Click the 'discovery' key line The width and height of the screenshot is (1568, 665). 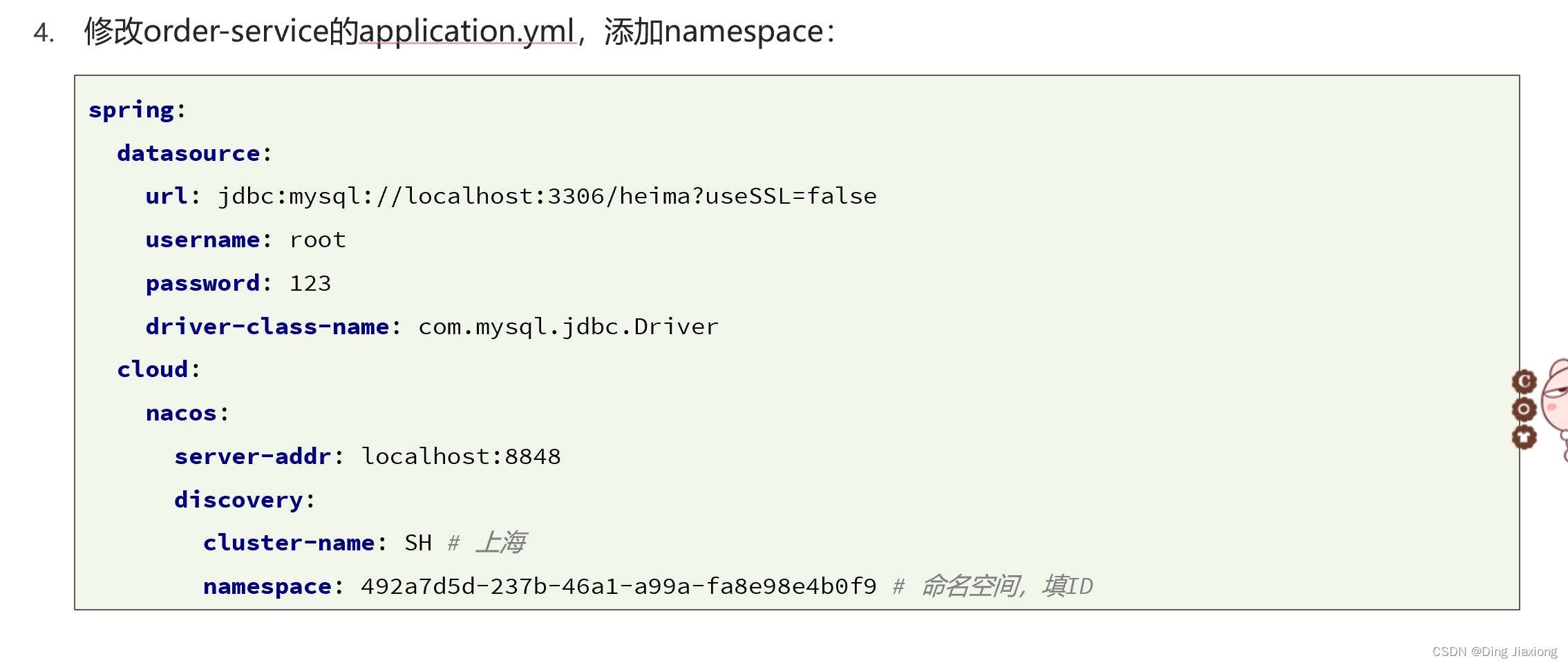pyautogui.click(x=245, y=500)
